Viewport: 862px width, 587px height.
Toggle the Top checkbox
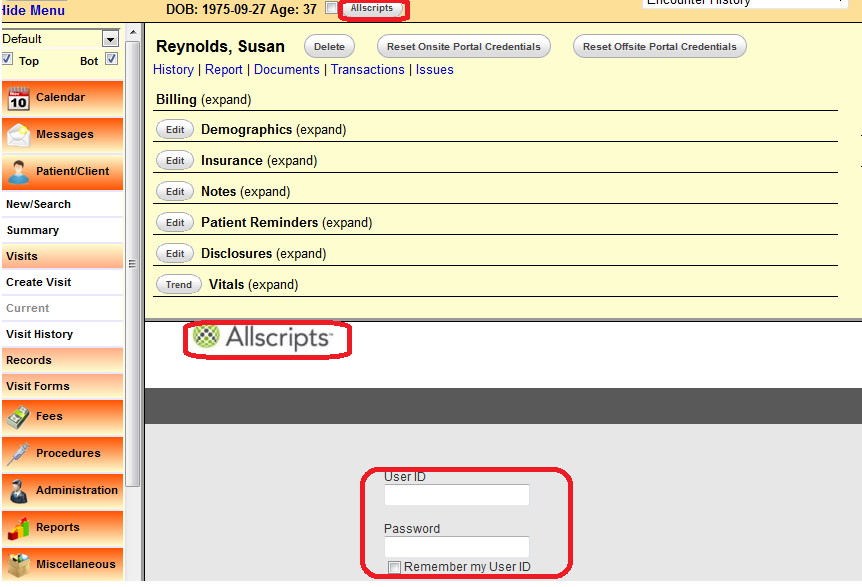[x=8, y=60]
